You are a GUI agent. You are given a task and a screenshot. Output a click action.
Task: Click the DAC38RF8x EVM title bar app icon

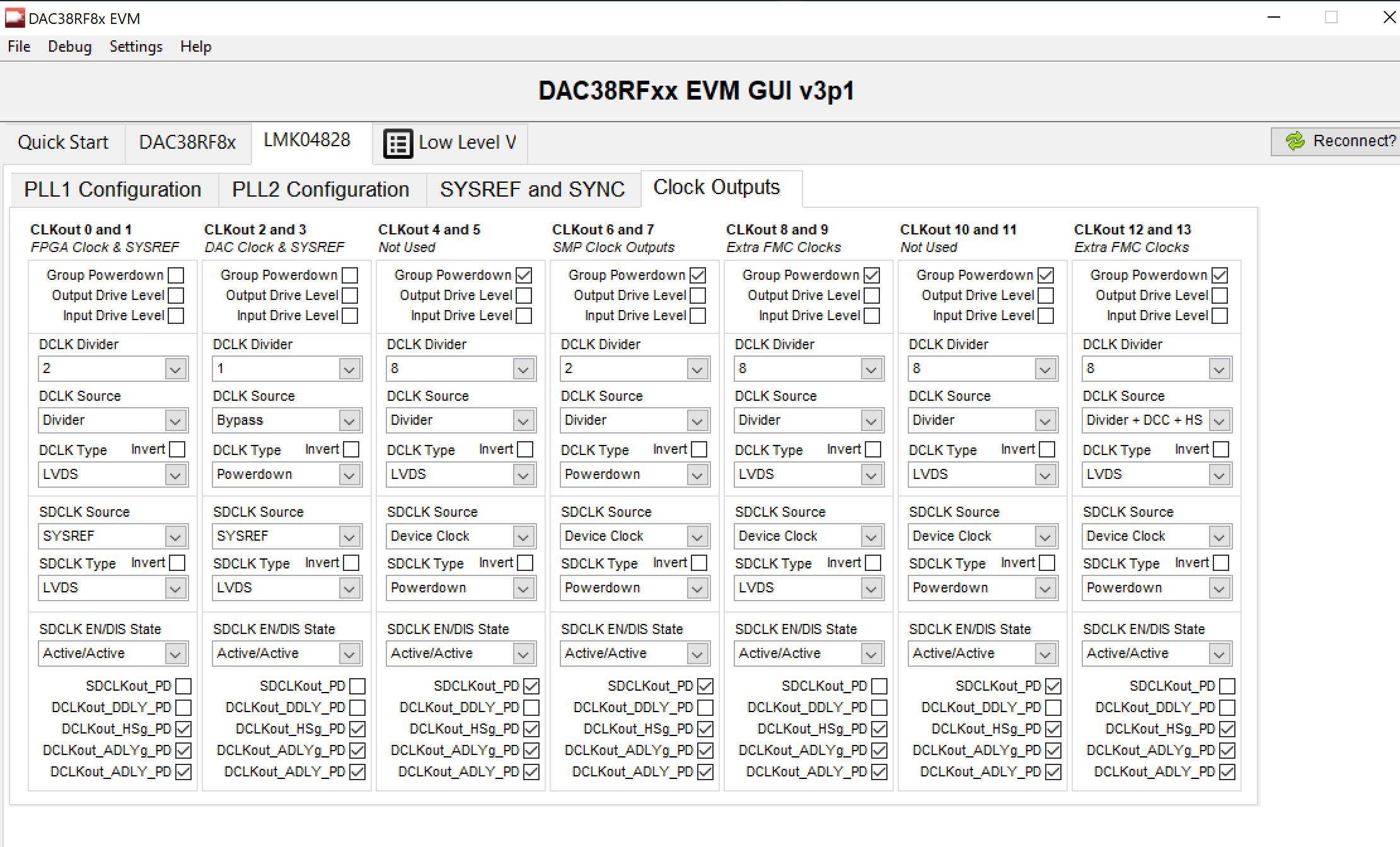14,18
